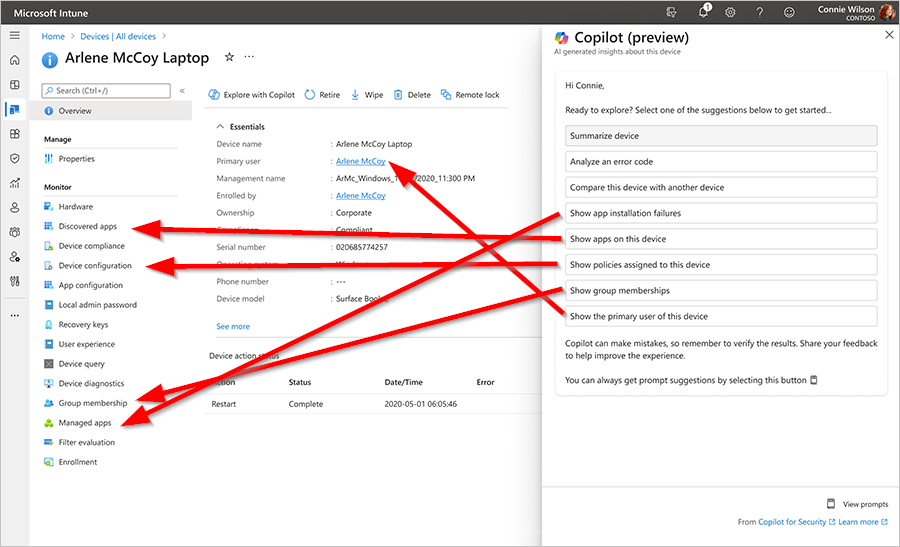Open Discovered apps menu item
This screenshot has height=547, width=900.
coord(80,226)
